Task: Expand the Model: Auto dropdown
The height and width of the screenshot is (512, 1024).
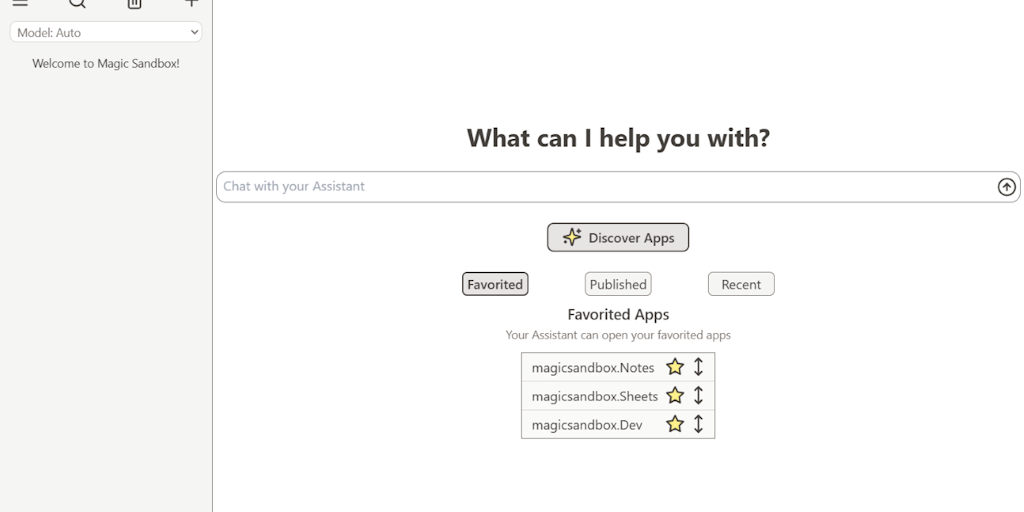Action: (x=106, y=33)
